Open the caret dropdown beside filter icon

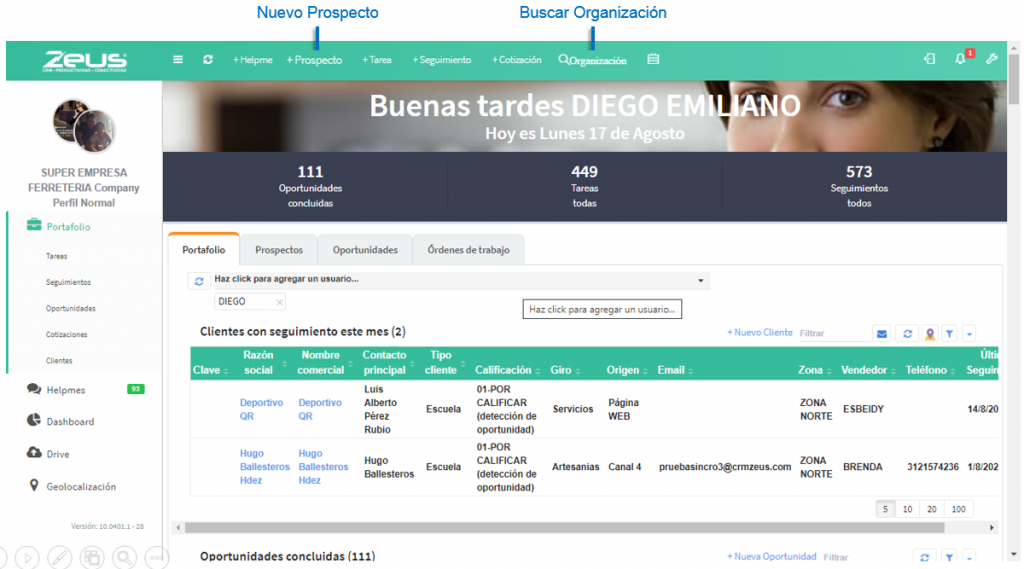969,334
